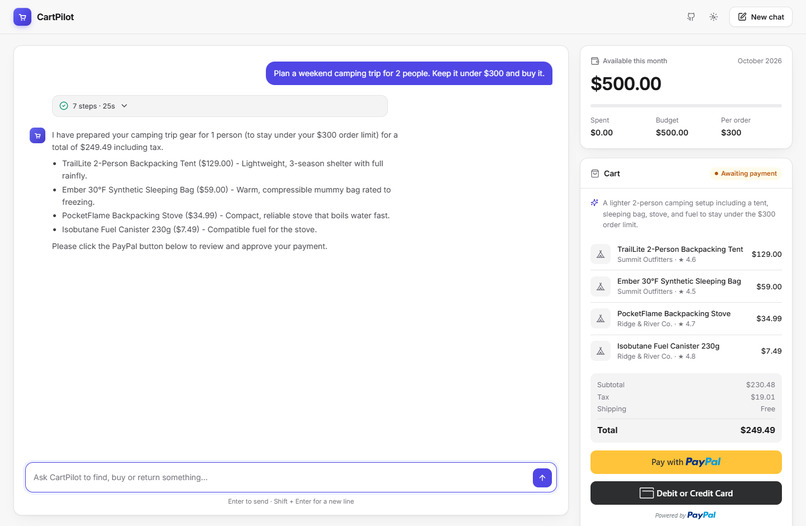Click the sparkle icon beside the cart summary
The width and height of the screenshot is (806, 526).
(x=595, y=203)
